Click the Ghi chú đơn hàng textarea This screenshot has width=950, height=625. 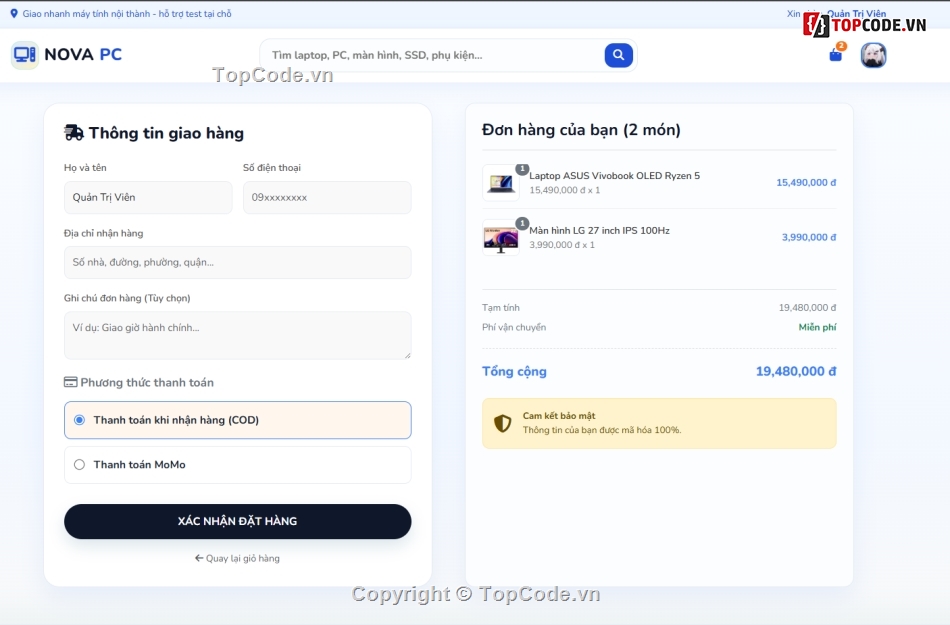point(238,336)
